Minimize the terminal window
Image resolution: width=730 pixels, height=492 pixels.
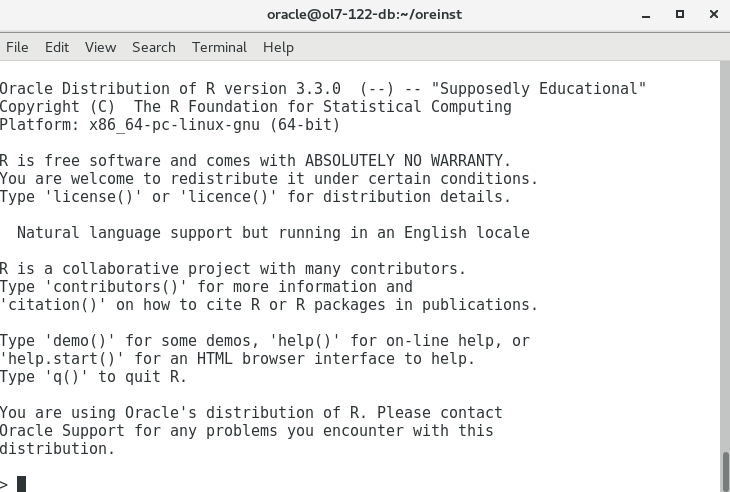[646, 15]
